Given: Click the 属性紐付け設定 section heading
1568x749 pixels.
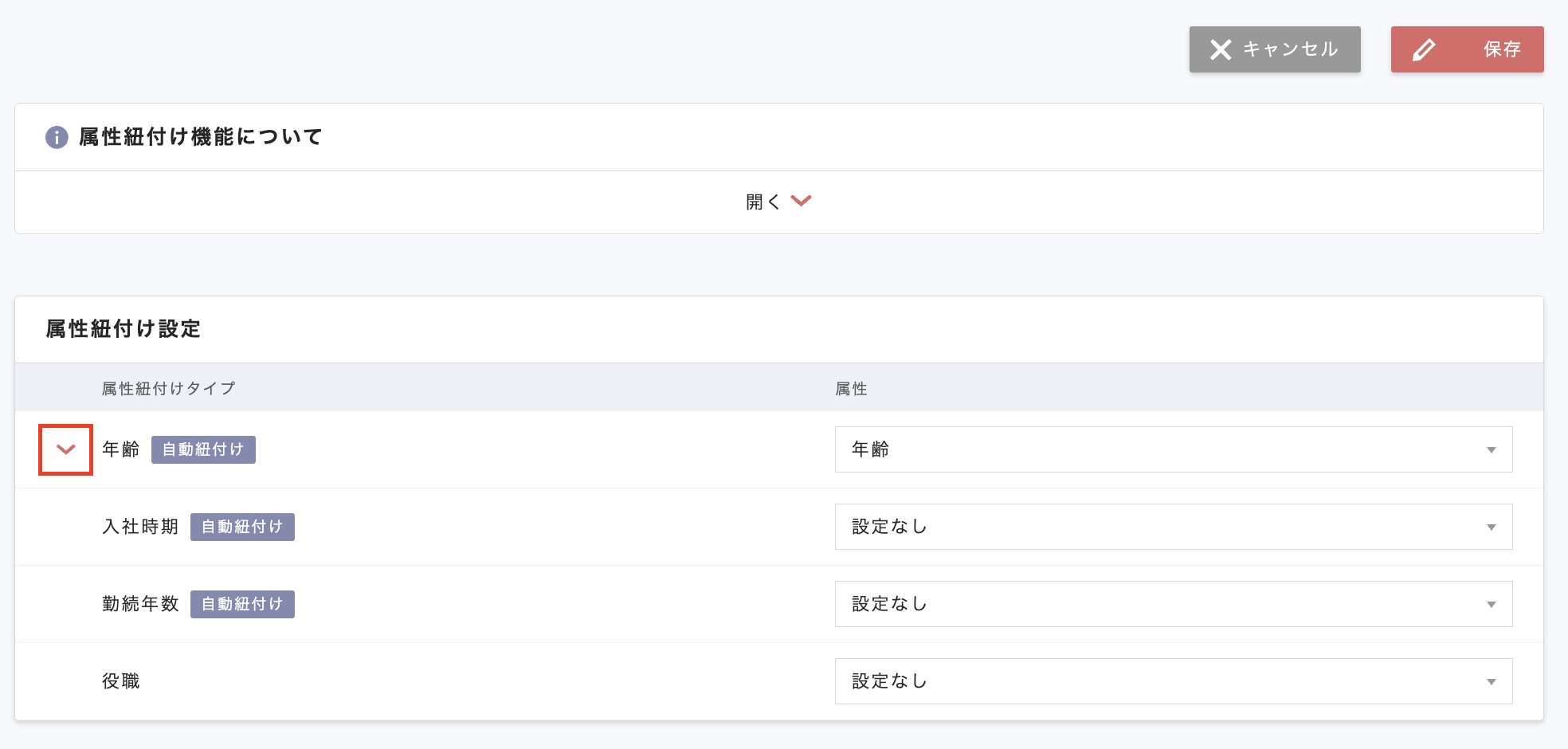Looking at the screenshot, I should point(123,328).
